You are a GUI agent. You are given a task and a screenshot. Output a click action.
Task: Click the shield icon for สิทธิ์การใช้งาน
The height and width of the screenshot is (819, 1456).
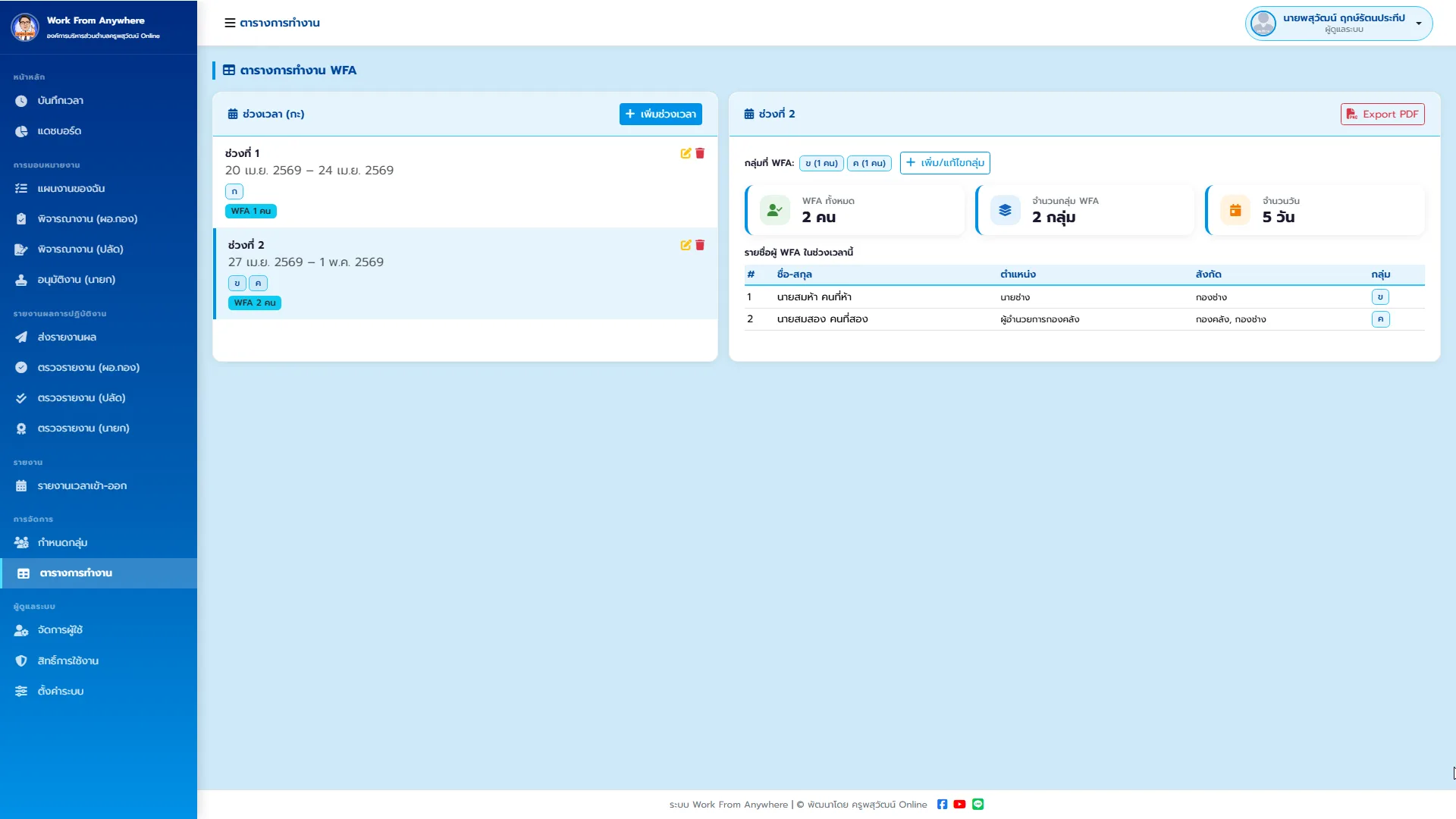[21, 661]
